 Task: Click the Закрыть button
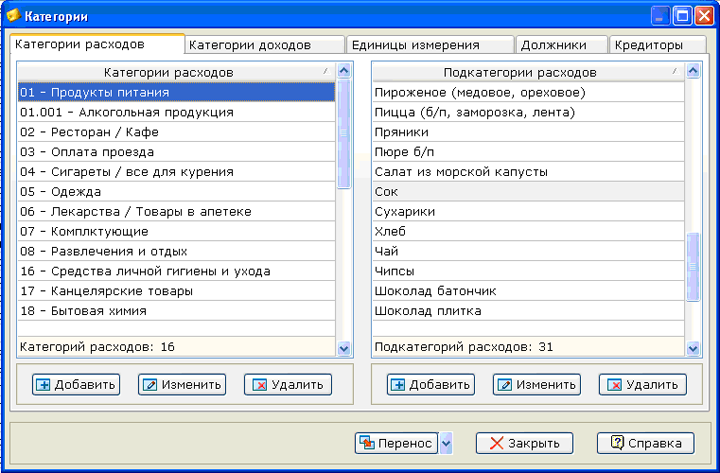pos(524,443)
